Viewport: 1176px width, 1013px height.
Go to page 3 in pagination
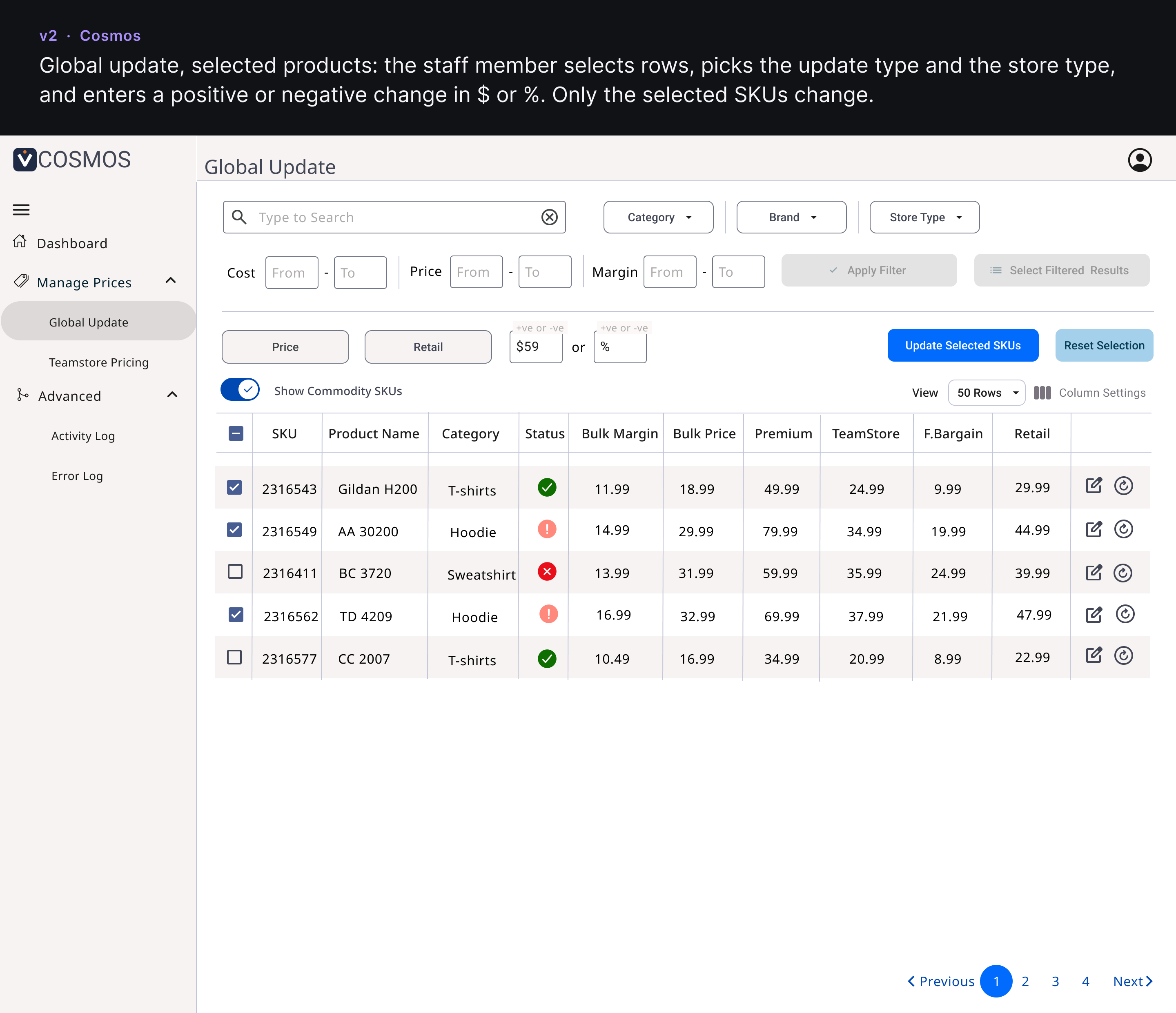pyautogui.click(x=1055, y=981)
